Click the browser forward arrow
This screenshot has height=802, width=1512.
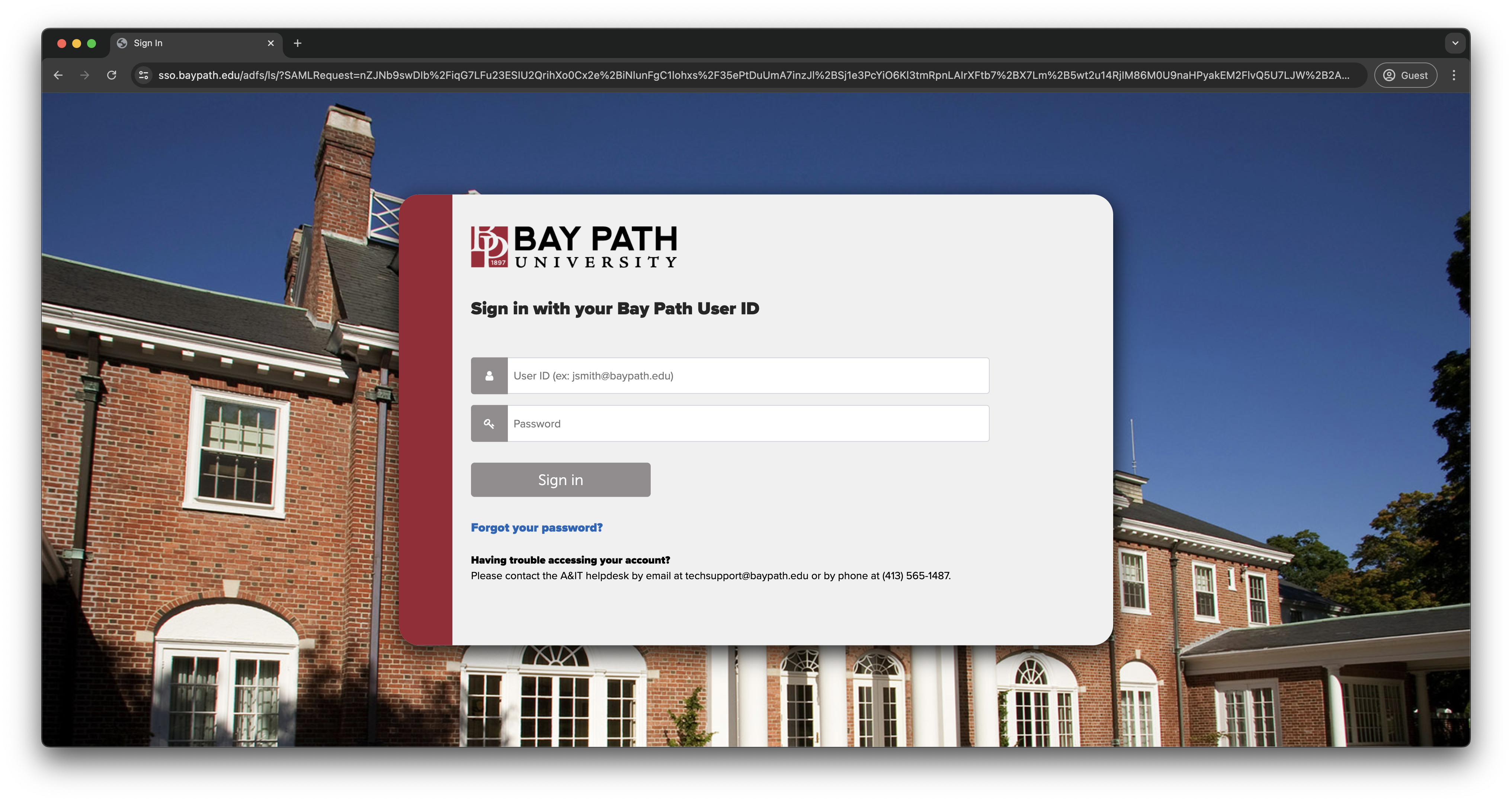point(84,75)
